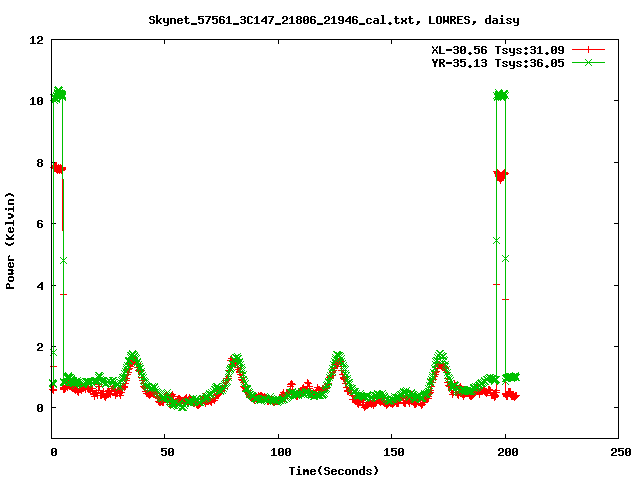640x480 pixels.
Task: Click the green line sample for YR legend
Action: point(588,62)
